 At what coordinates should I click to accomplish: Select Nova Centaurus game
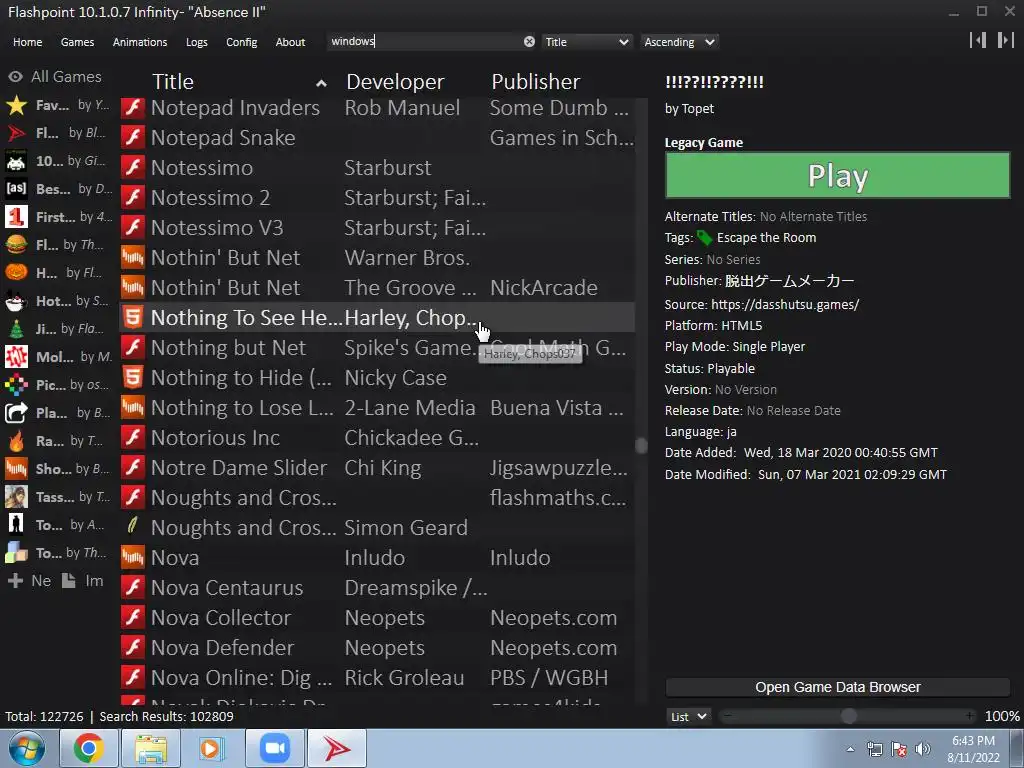click(377, 588)
